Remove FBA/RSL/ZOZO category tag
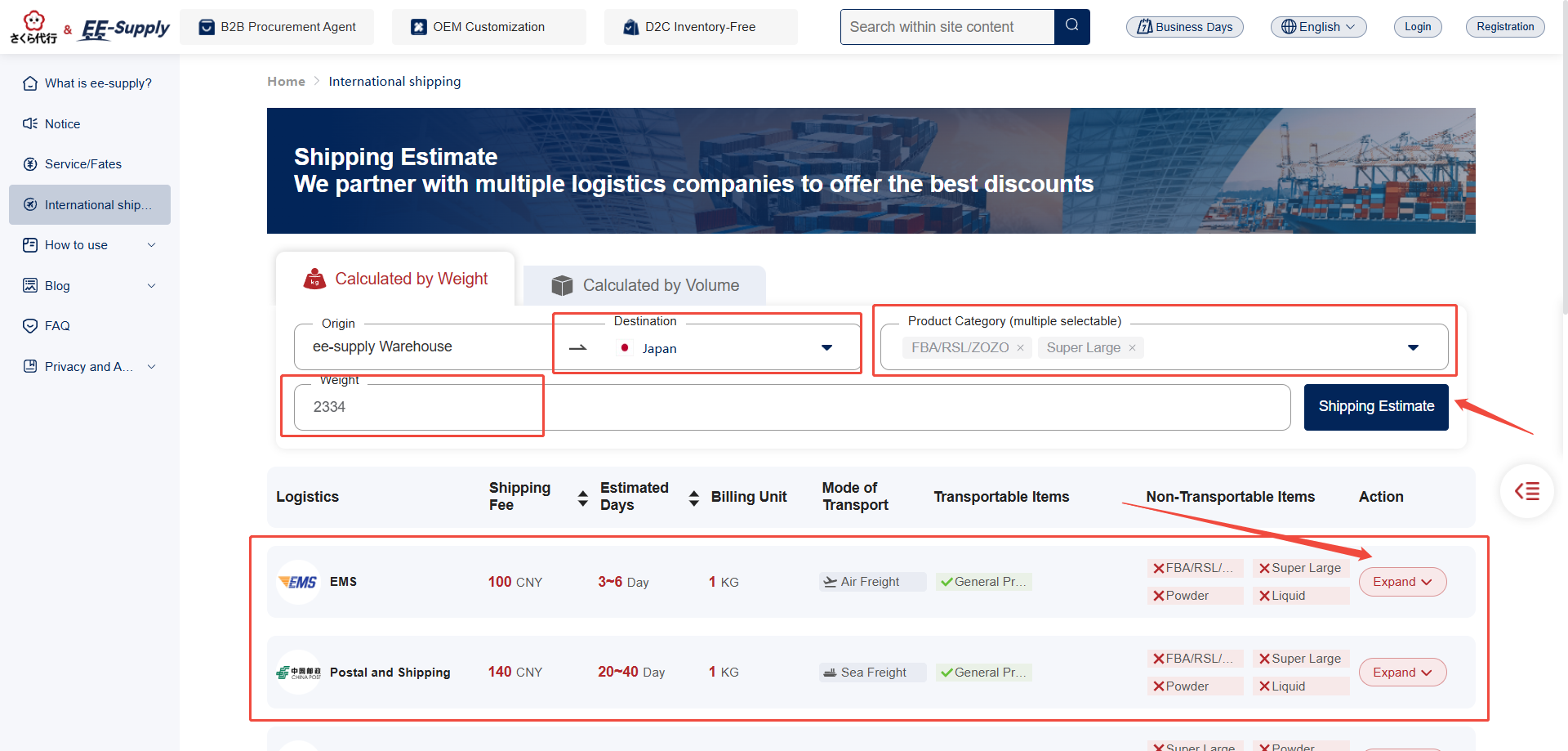1568x751 pixels. pyautogui.click(x=1020, y=348)
